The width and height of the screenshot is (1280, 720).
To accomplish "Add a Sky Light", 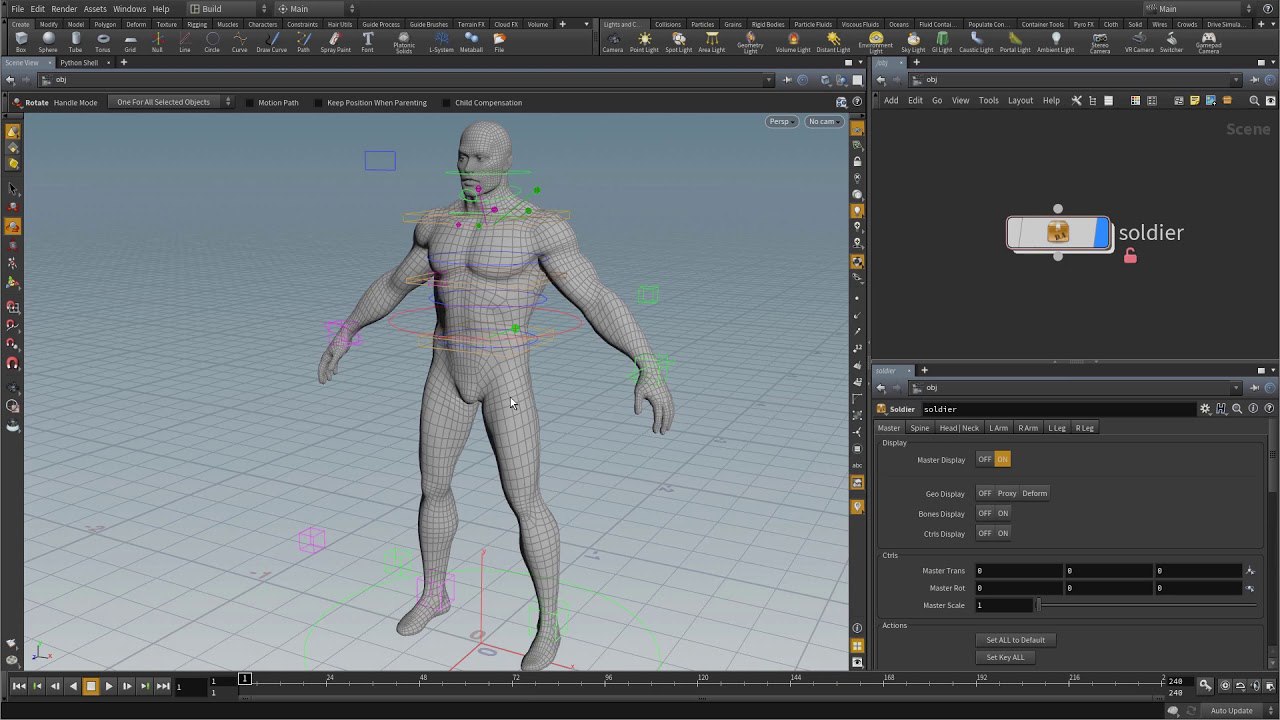I will coord(913,42).
